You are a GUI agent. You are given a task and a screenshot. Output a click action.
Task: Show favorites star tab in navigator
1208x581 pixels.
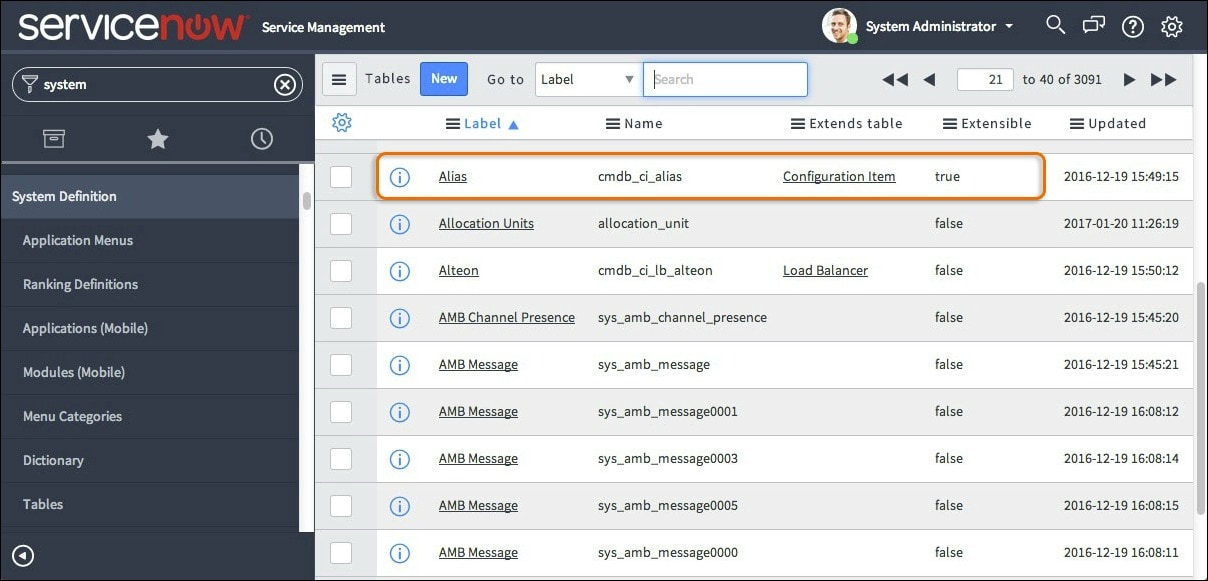click(x=158, y=139)
